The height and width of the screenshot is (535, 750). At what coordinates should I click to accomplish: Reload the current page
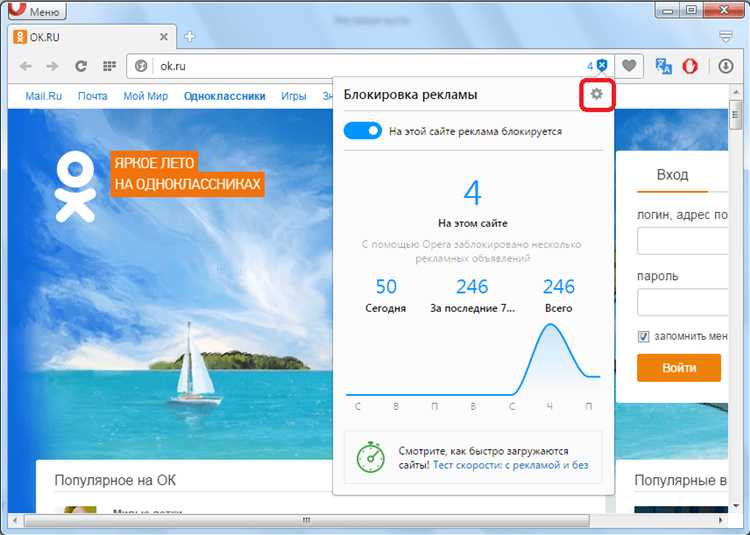pos(81,66)
